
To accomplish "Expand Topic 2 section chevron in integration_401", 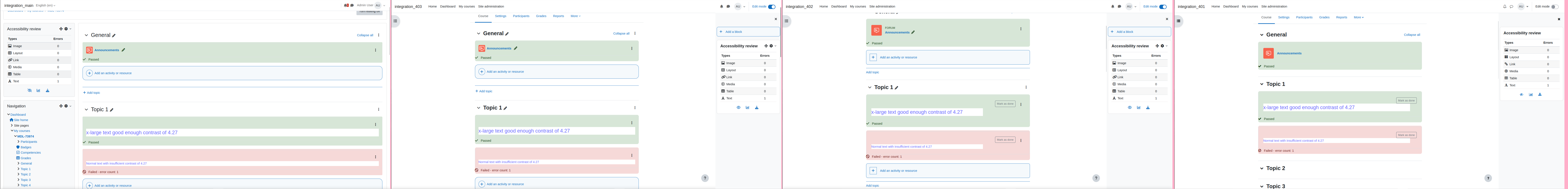I will 1262,168.
